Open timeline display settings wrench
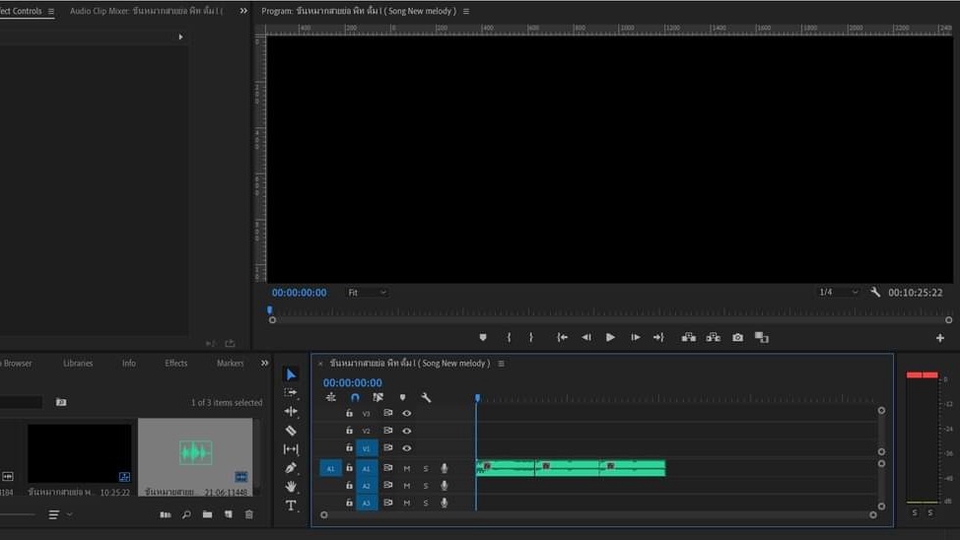Image resolution: width=960 pixels, height=540 pixels. [426, 398]
